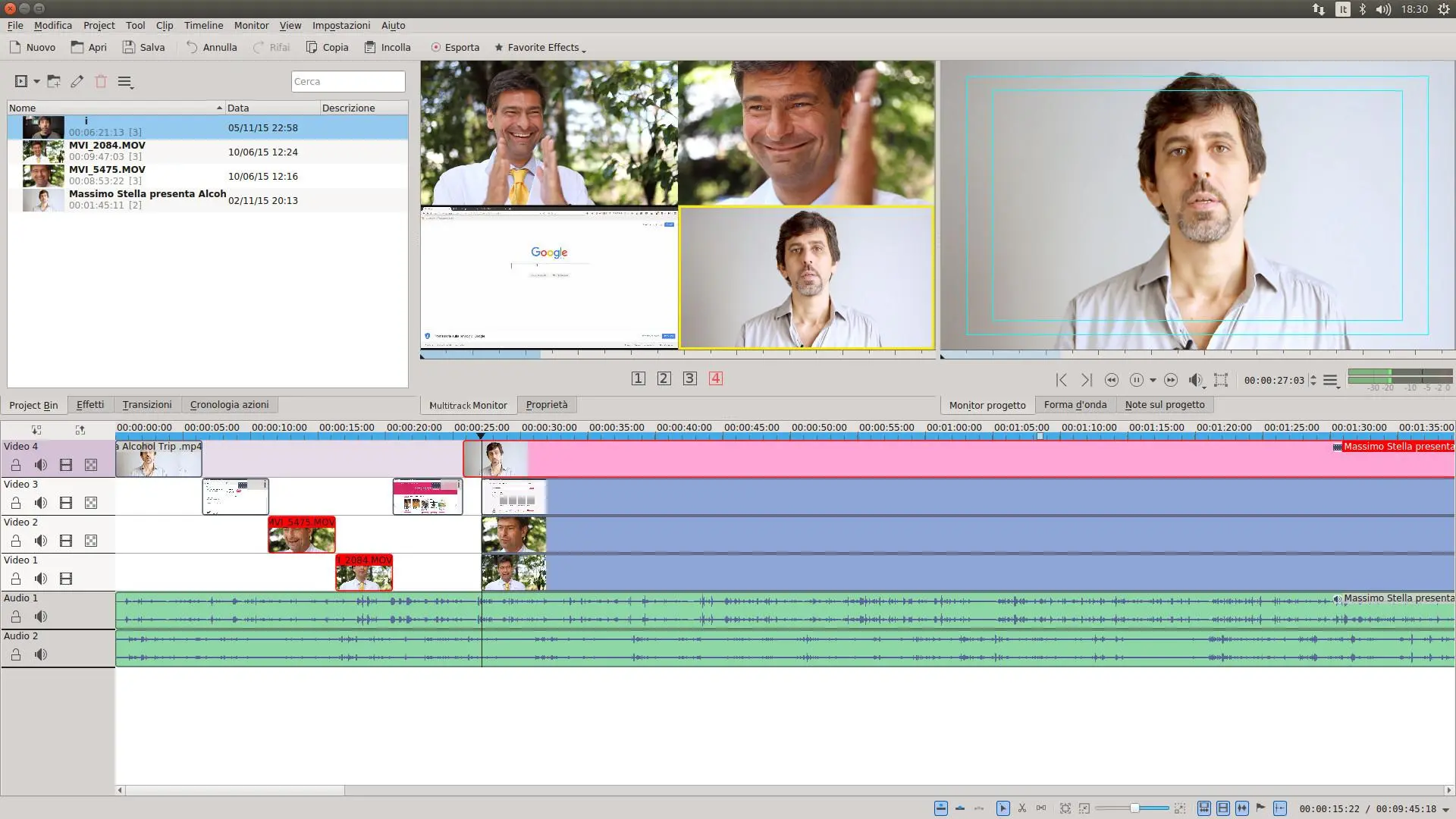Expand the Favorite Effects dropdown

pyautogui.click(x=540, y=47)
